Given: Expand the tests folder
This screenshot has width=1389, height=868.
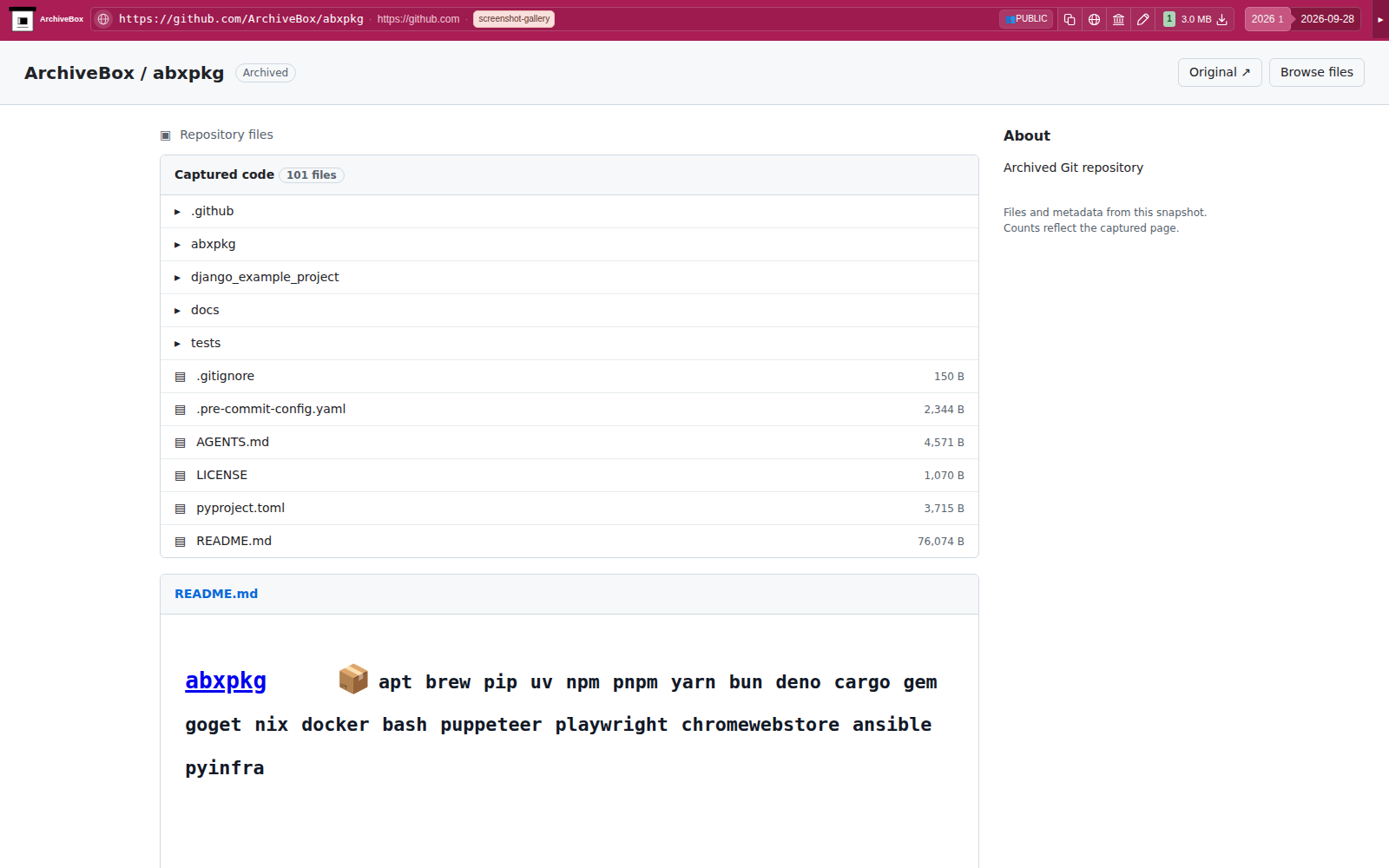Looking at the screenshot, I should click(x=569, y=343).
